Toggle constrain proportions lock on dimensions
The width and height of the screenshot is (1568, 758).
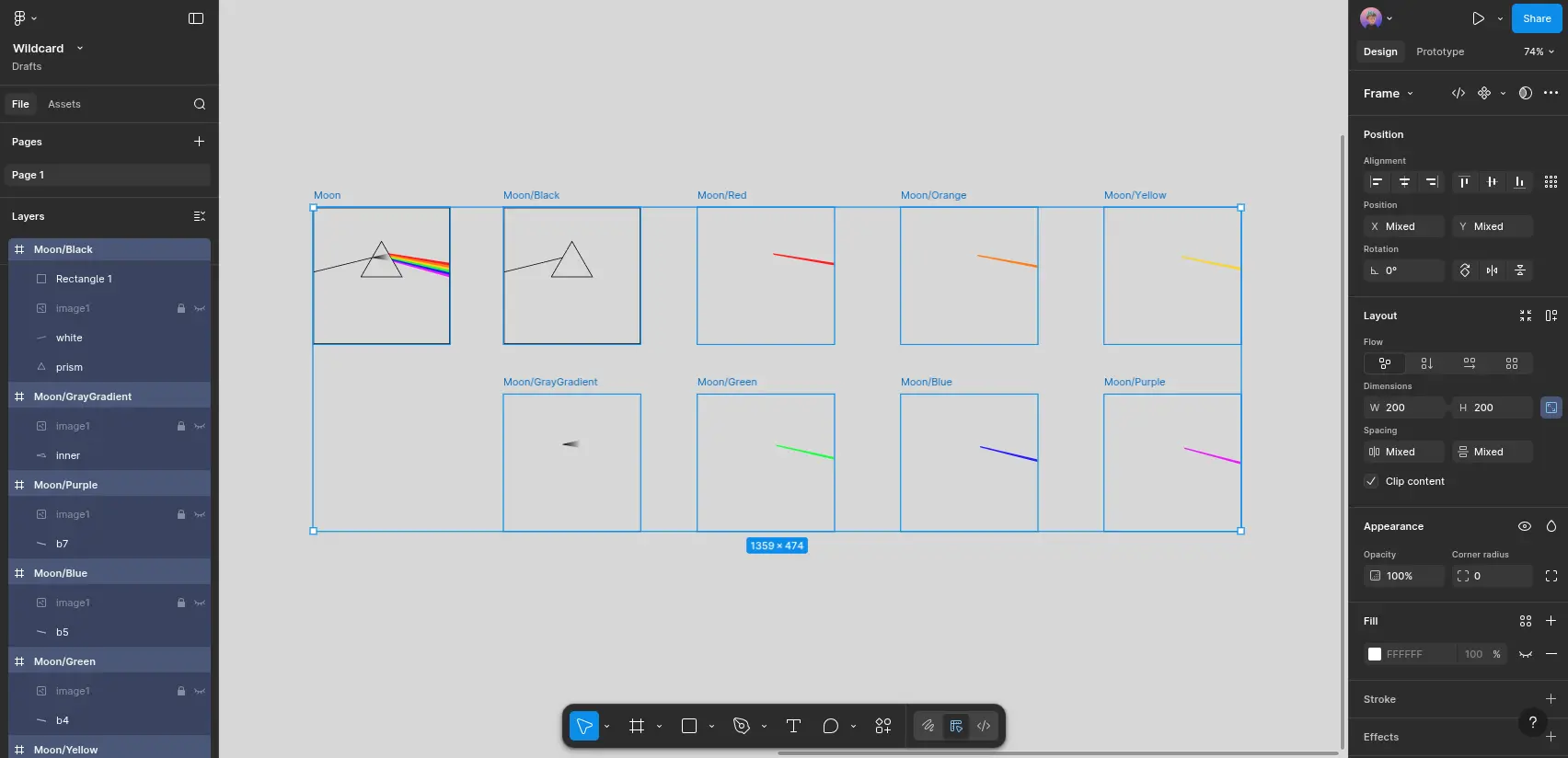coord(1551,408)
